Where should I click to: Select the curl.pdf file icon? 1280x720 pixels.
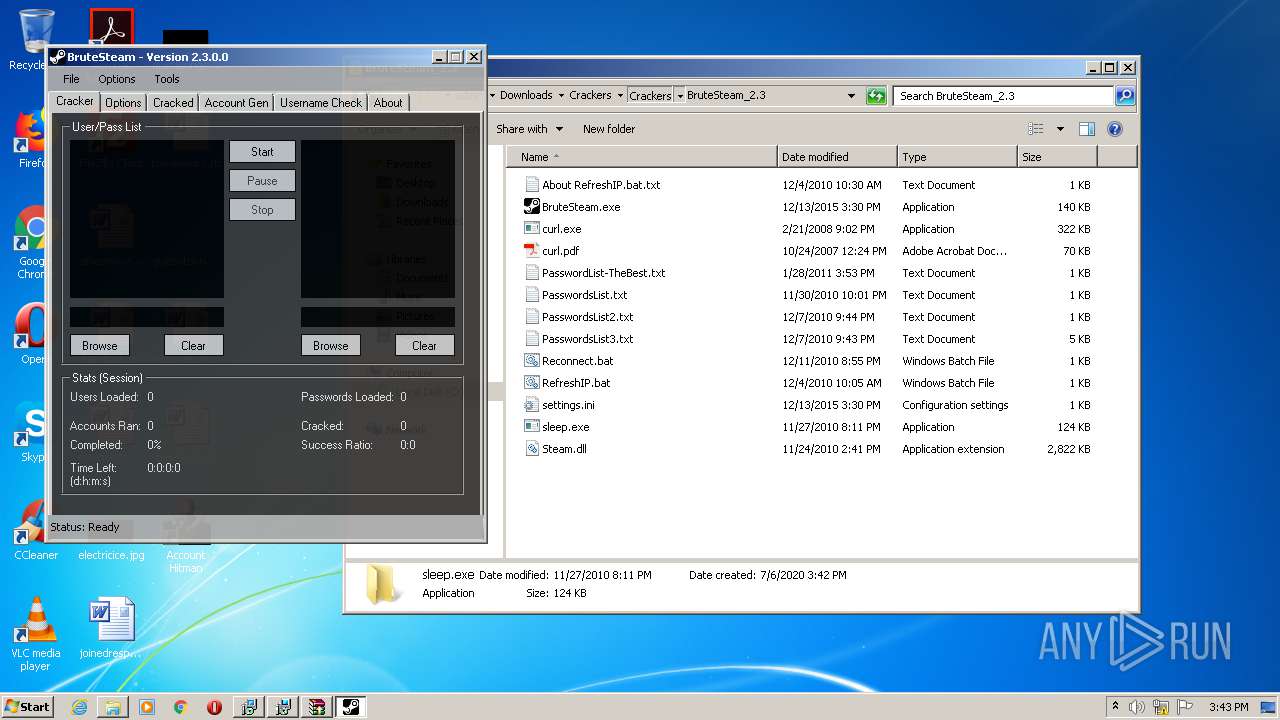tap(532, 251)
